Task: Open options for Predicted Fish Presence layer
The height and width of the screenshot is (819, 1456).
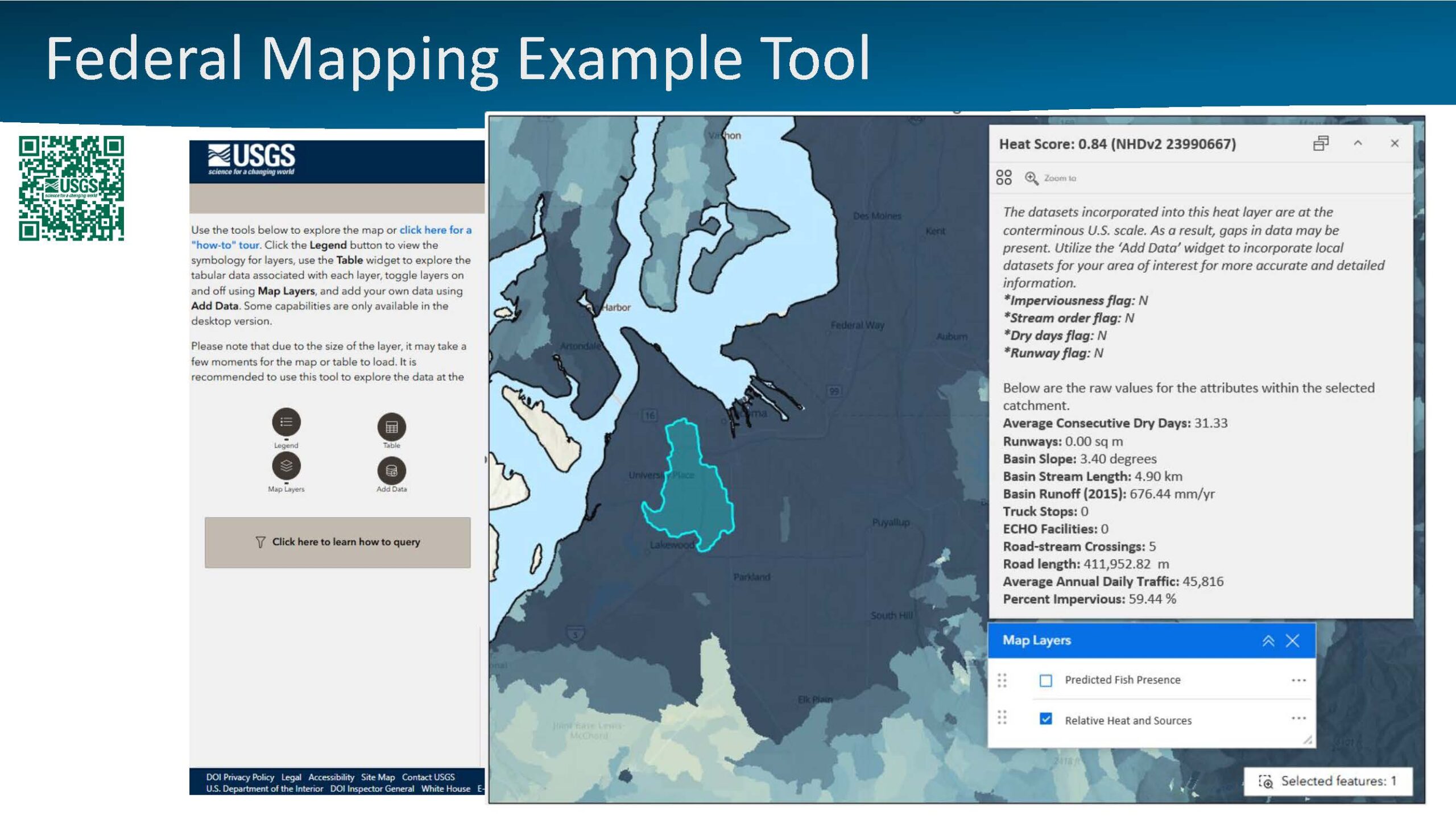Action: 1298,680
